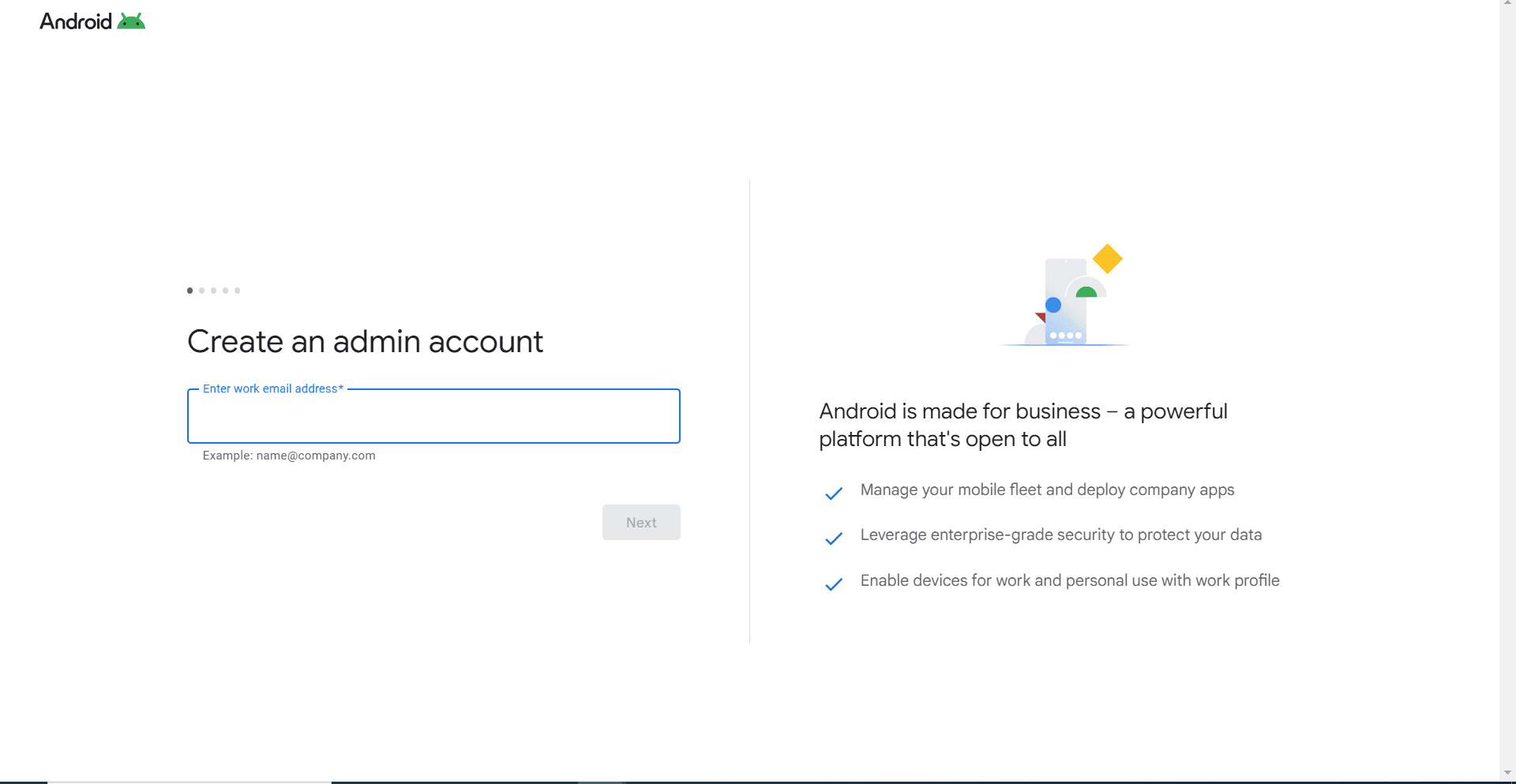This screenshot has height=784, width=1516.
Task: Click the scrollbar down arrow
Action: pyautogui.click(x=1507, y=773)
